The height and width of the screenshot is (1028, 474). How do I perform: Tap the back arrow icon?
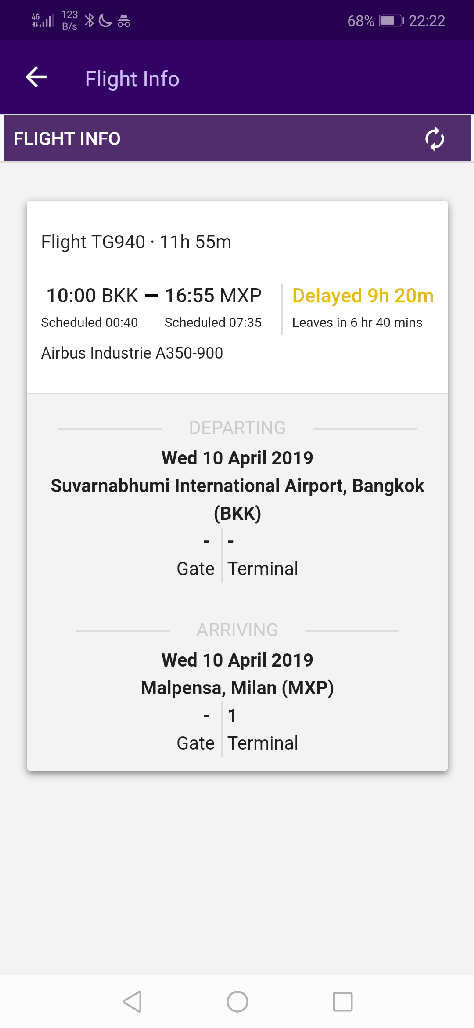[x=37, y=77]
